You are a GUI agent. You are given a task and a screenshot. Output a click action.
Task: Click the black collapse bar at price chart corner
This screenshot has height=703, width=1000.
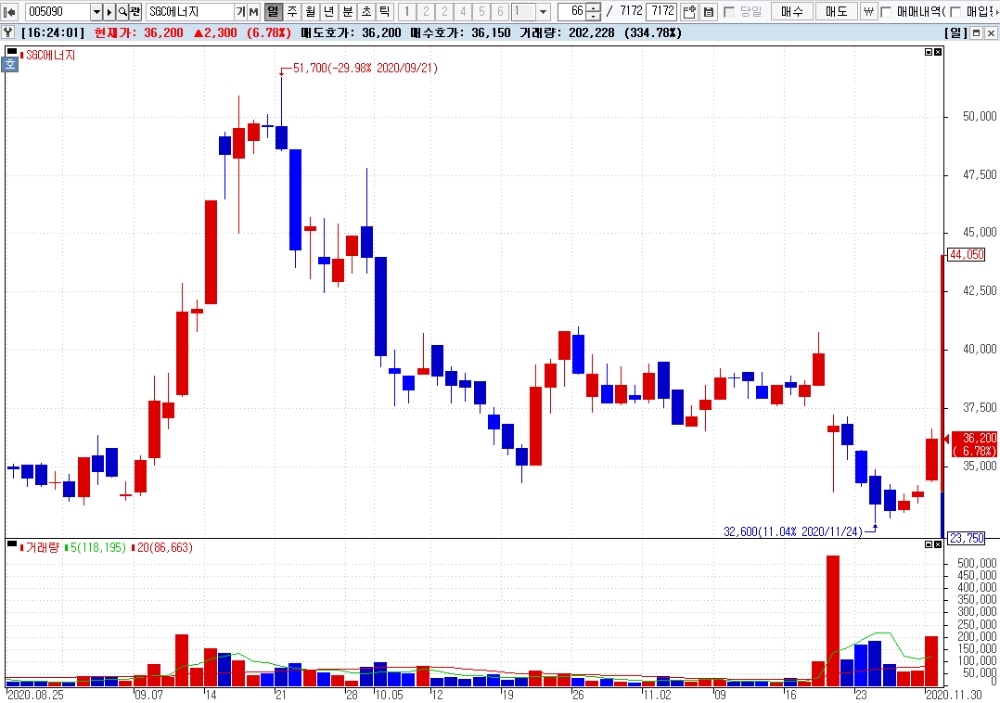tap(11, 50)
